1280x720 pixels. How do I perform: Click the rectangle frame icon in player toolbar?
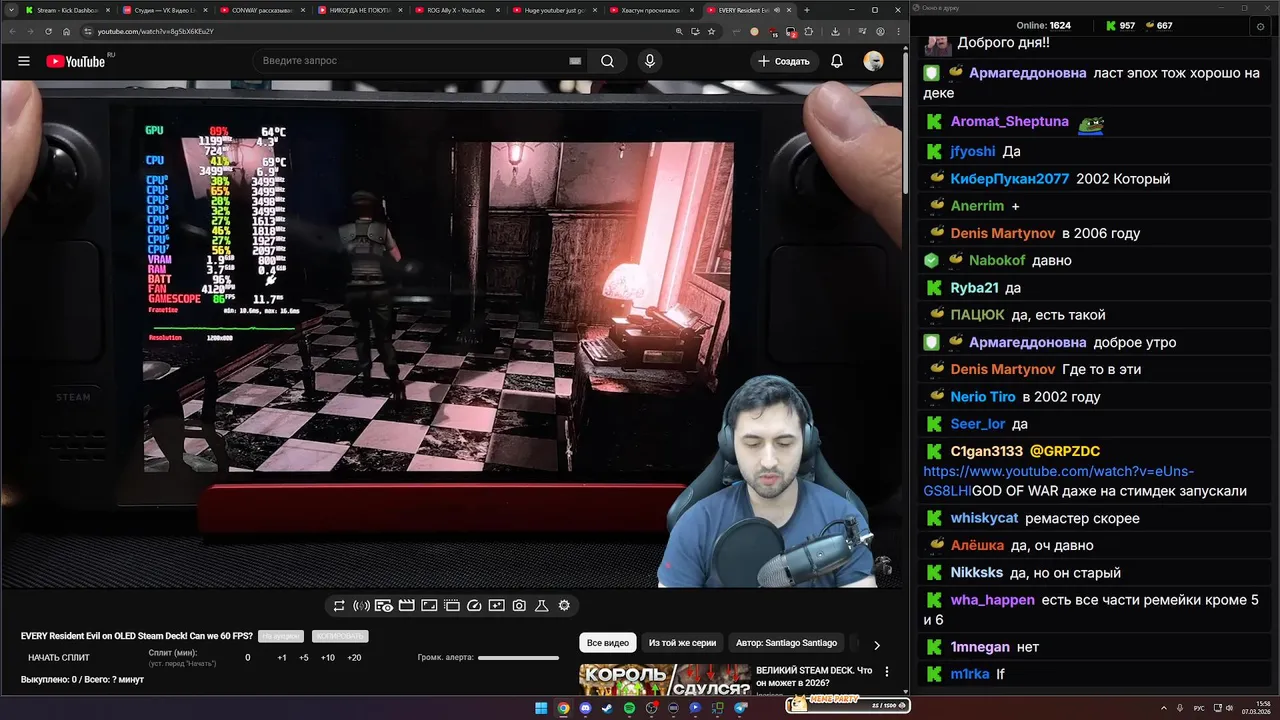(x=429, y=606)
